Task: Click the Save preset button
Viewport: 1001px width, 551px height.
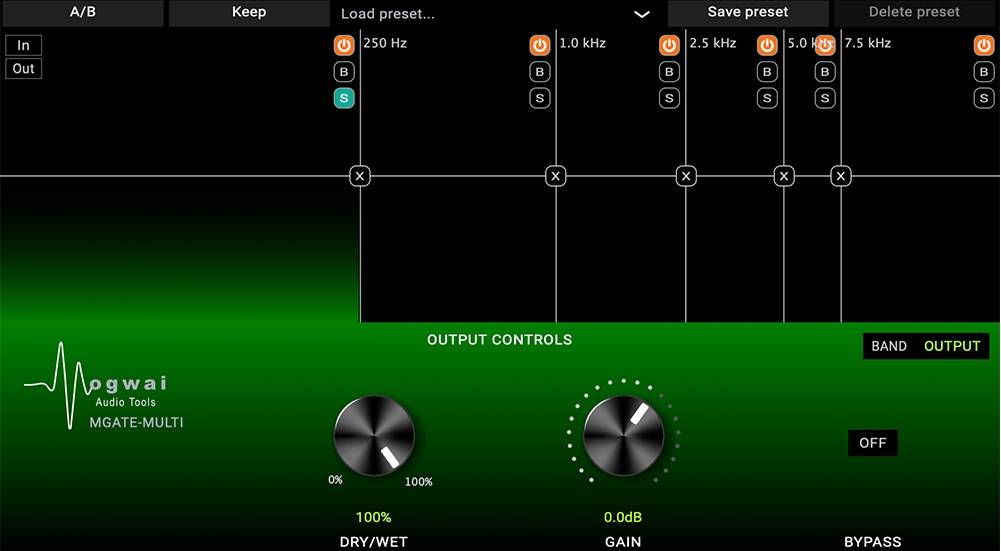Action: coord(748,13)
